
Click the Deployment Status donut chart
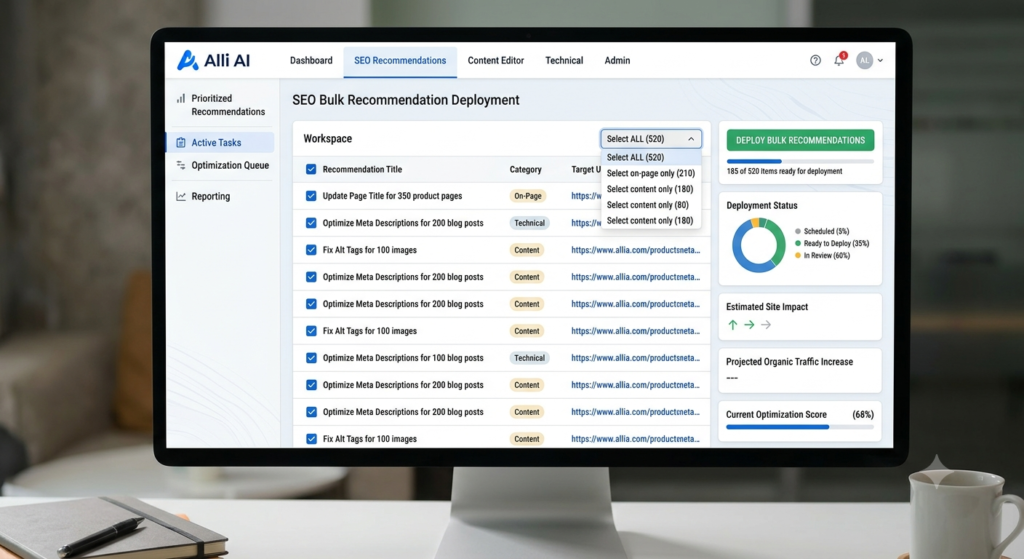[x=758, y=245]
